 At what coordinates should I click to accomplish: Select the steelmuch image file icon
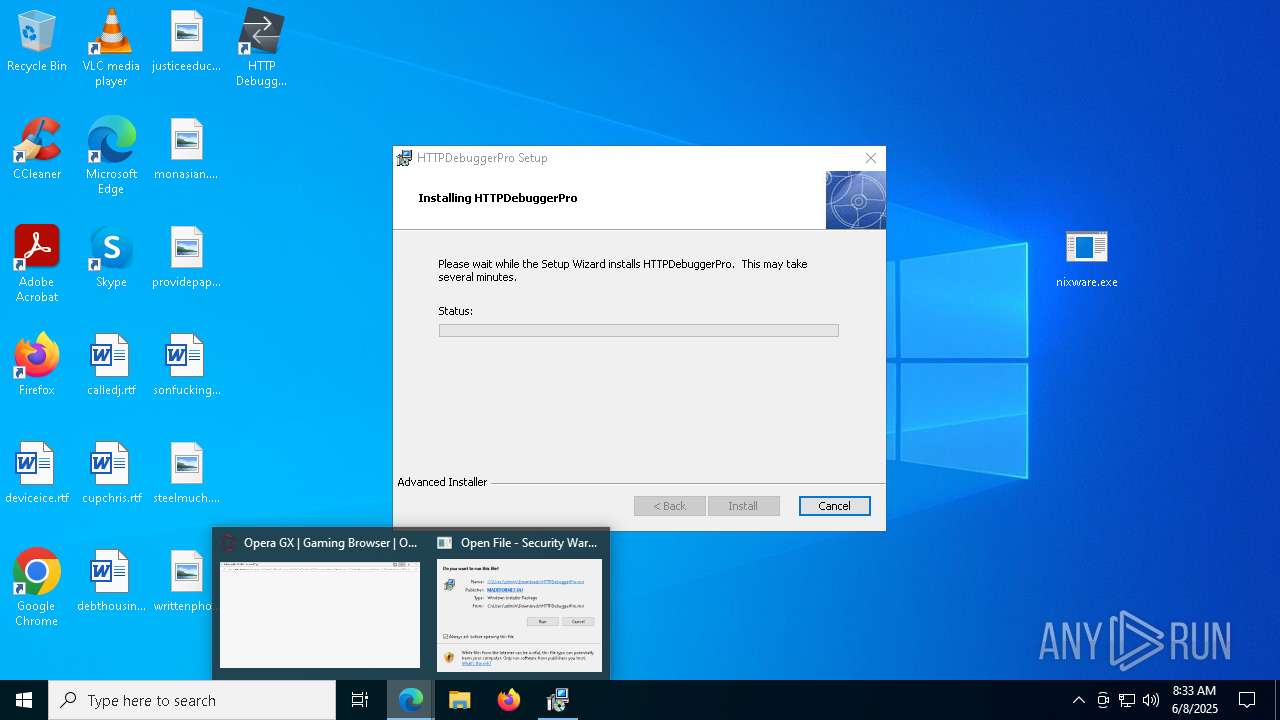[186, 474]
